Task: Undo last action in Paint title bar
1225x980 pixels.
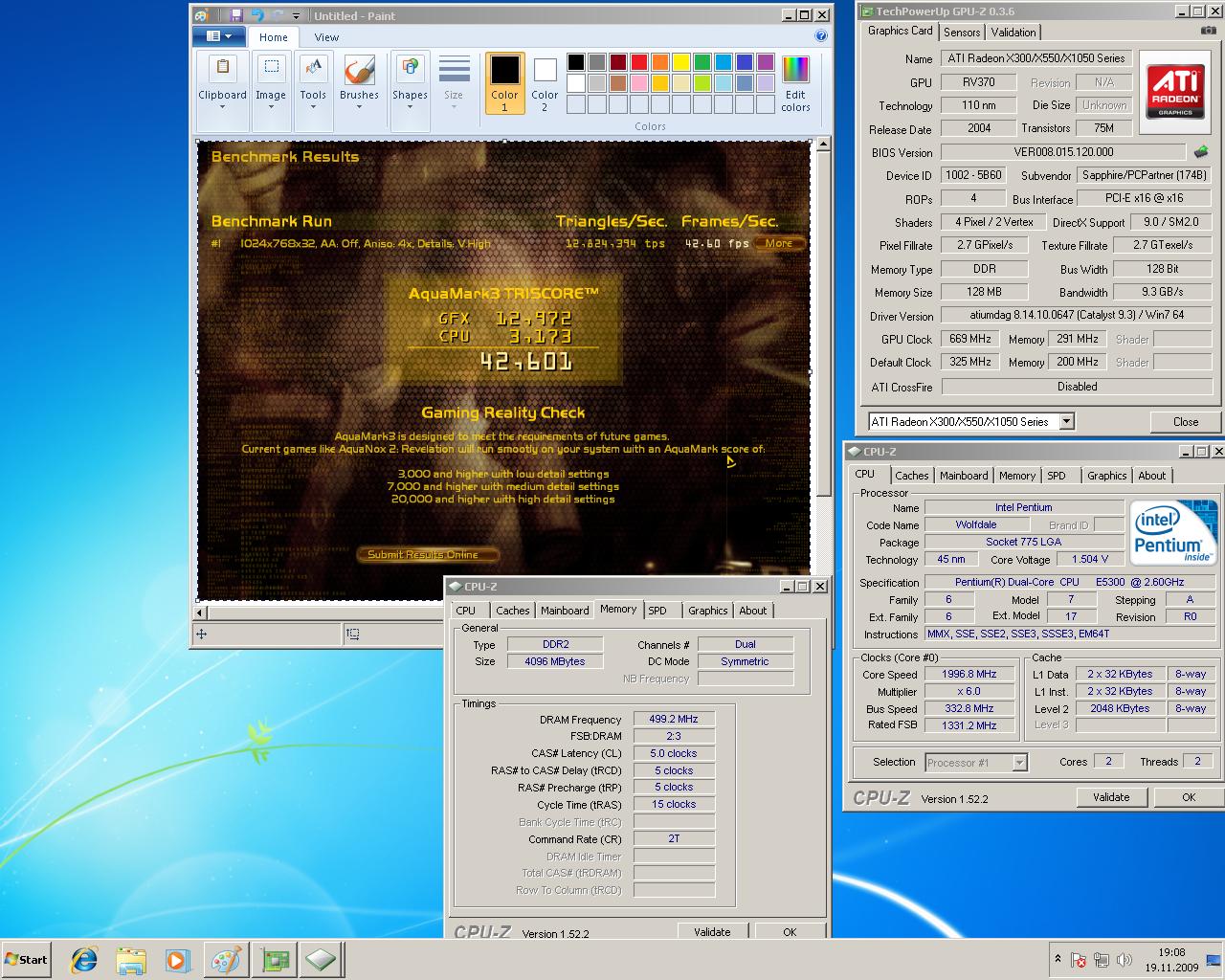Action: pos(256,15)
